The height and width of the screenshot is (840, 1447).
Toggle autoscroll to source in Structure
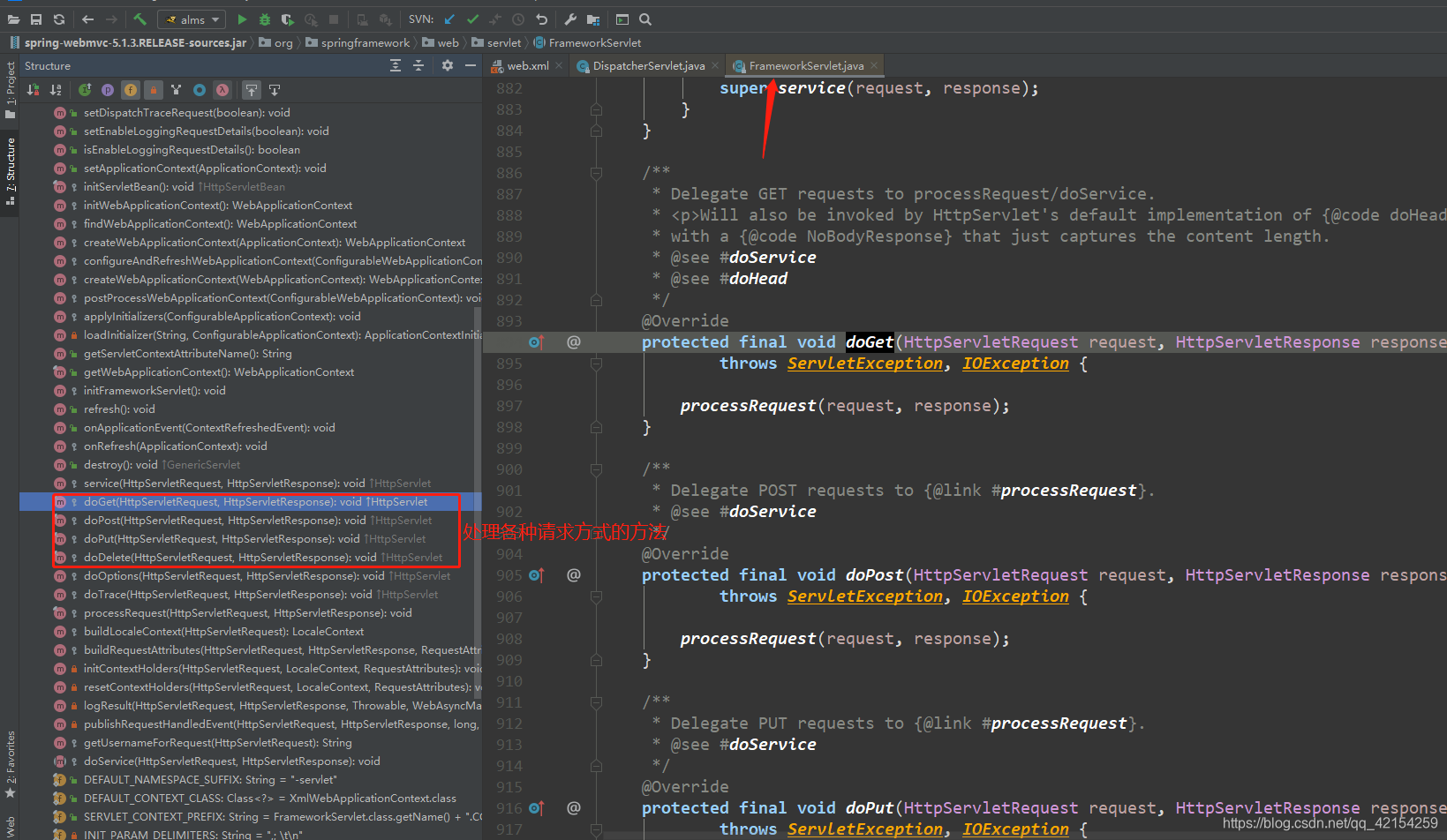click(x=252, y=90)
